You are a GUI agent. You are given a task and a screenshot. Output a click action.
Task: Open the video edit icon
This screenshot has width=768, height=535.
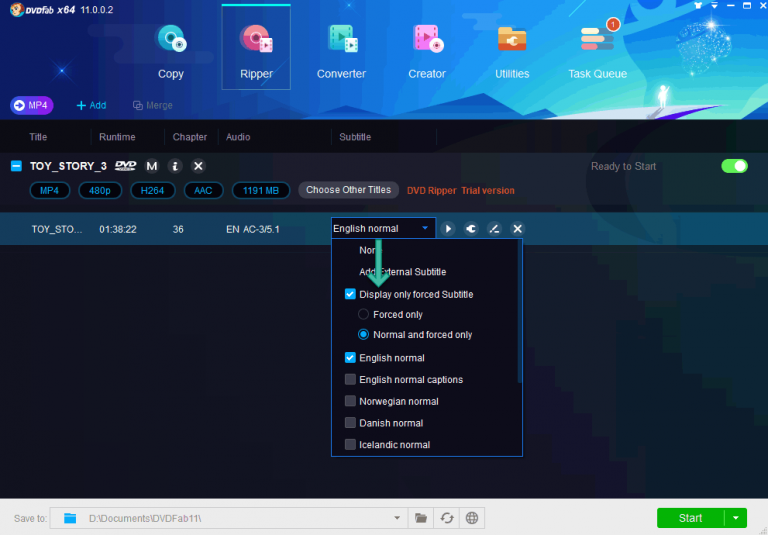[494, 229]
